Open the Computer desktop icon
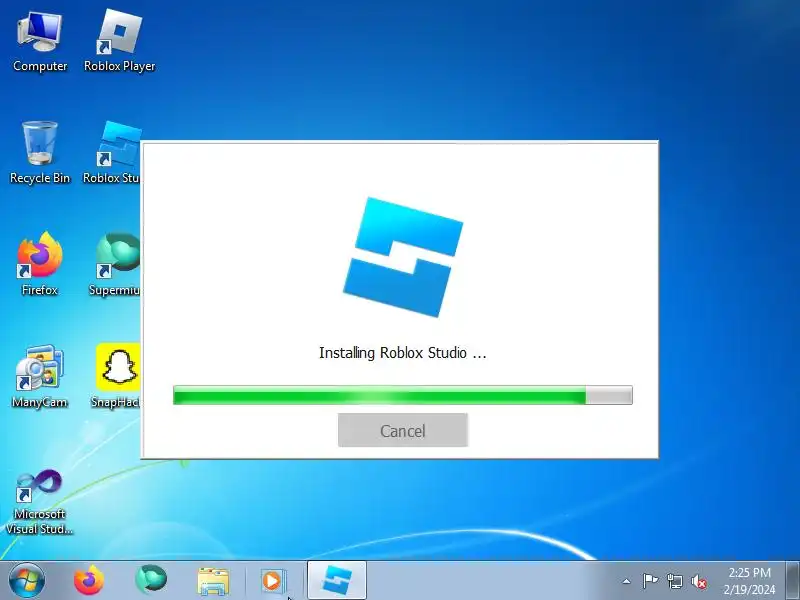800x600 pixels. point(40,42)
